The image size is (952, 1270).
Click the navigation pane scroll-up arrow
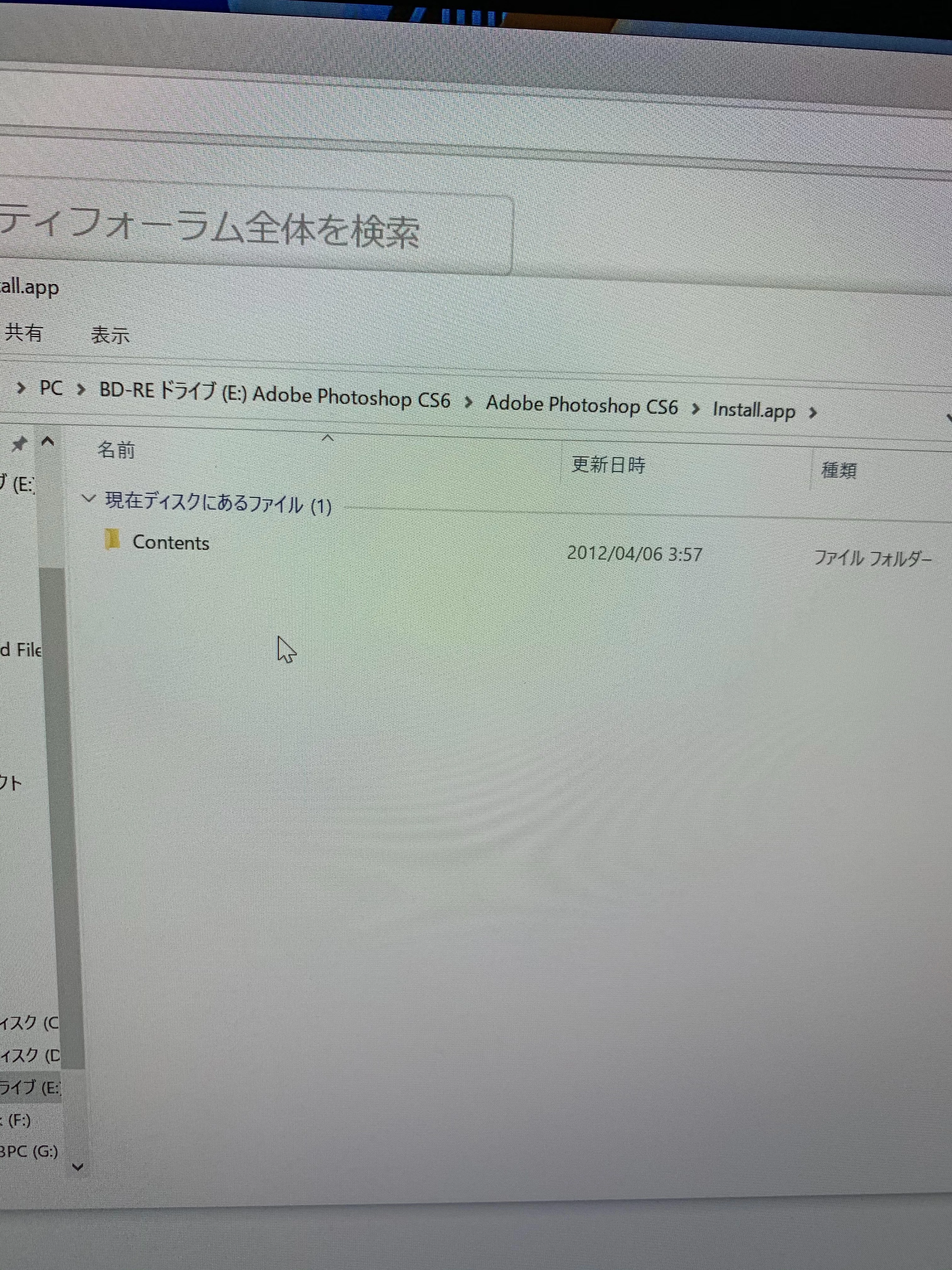coord(48,442)
